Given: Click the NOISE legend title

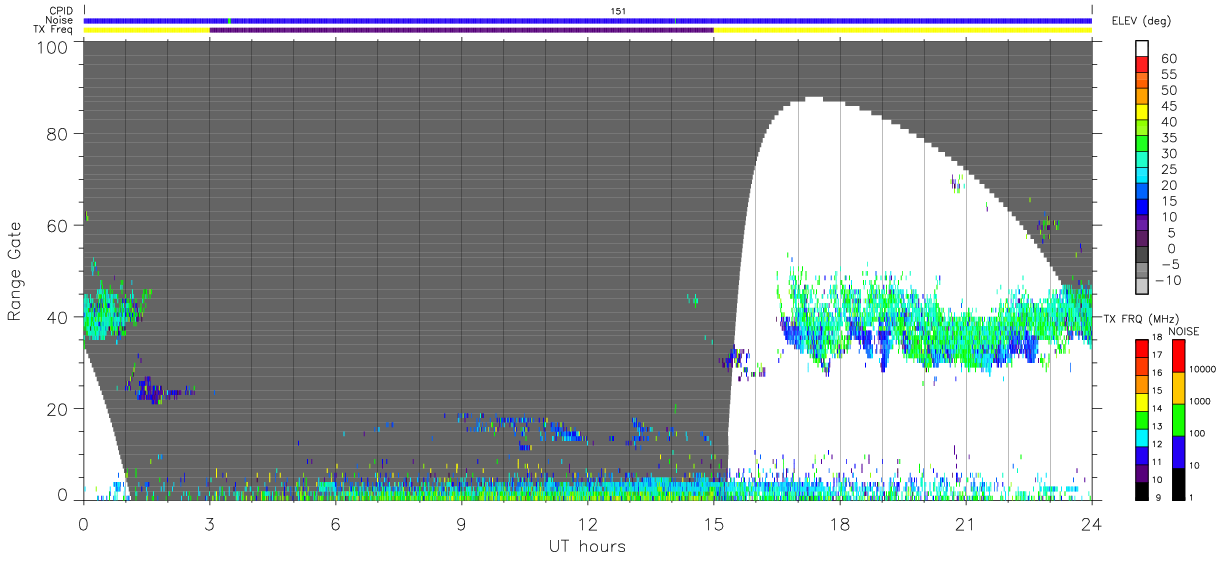Looking at the screenshot, I should (1184, 331).
